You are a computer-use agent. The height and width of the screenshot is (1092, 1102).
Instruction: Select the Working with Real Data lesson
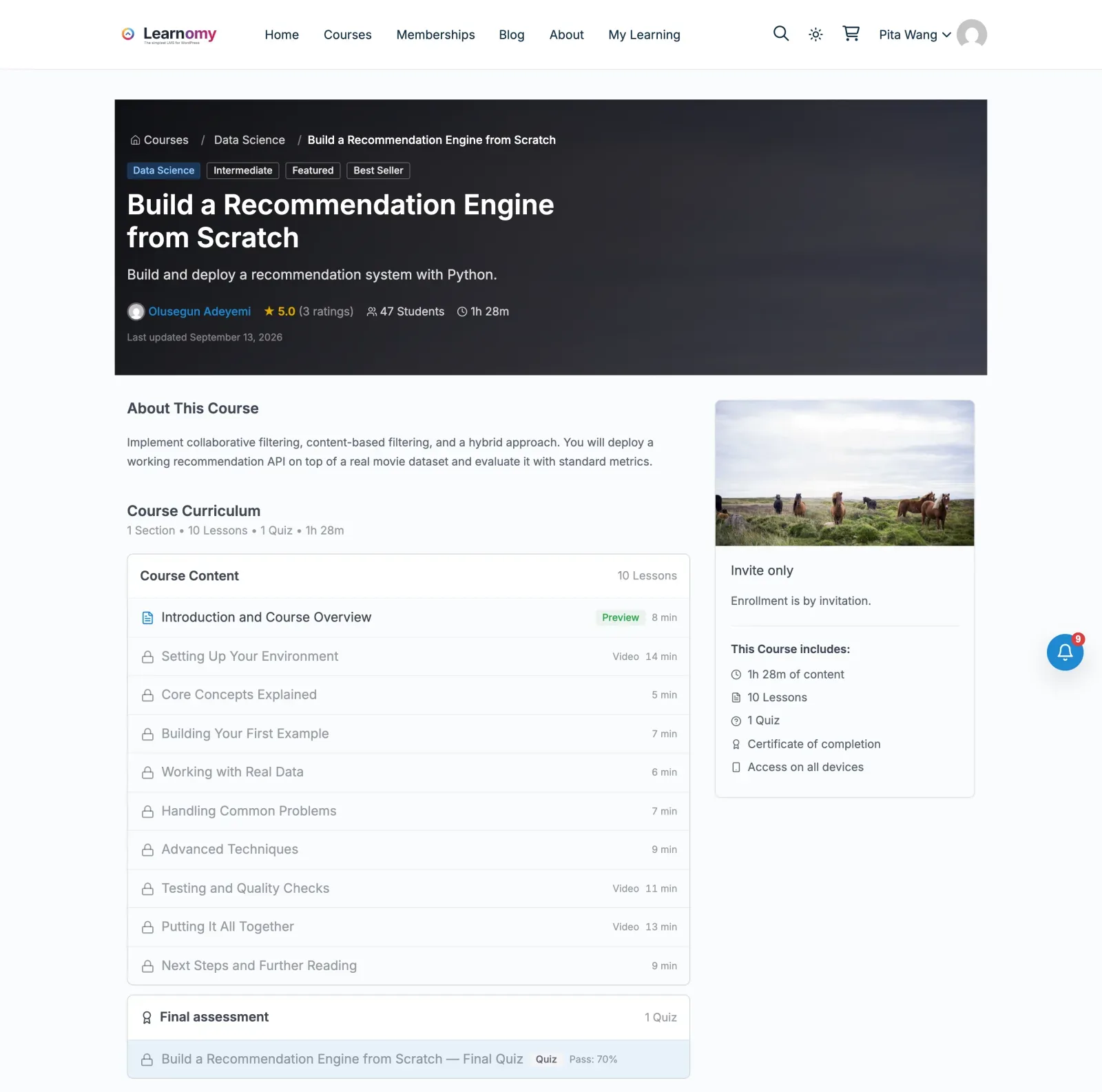[x=408, y=772]
